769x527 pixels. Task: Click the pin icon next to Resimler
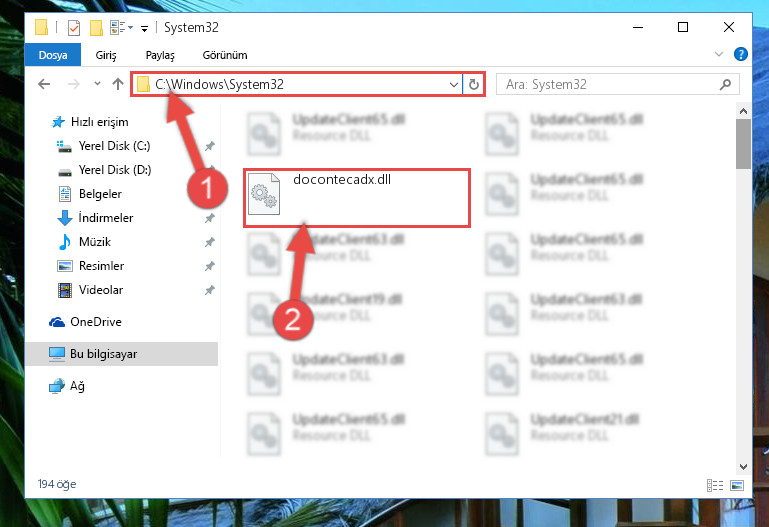tap(209, 266)
